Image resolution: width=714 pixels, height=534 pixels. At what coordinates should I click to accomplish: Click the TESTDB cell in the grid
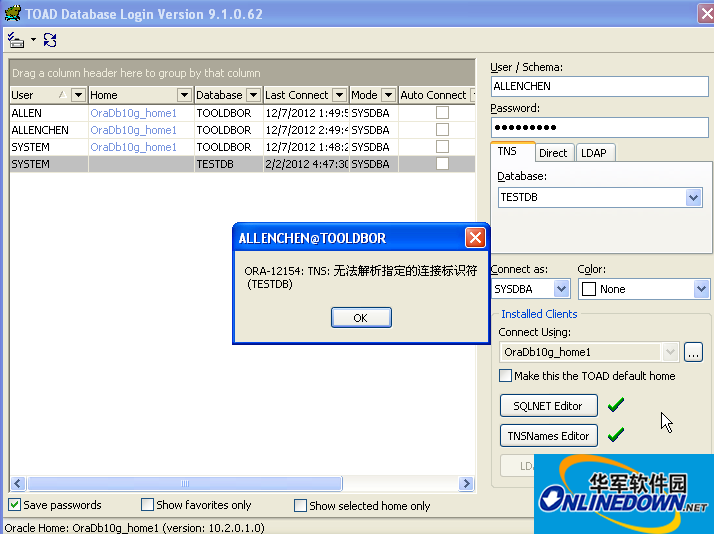coord(229,163)
